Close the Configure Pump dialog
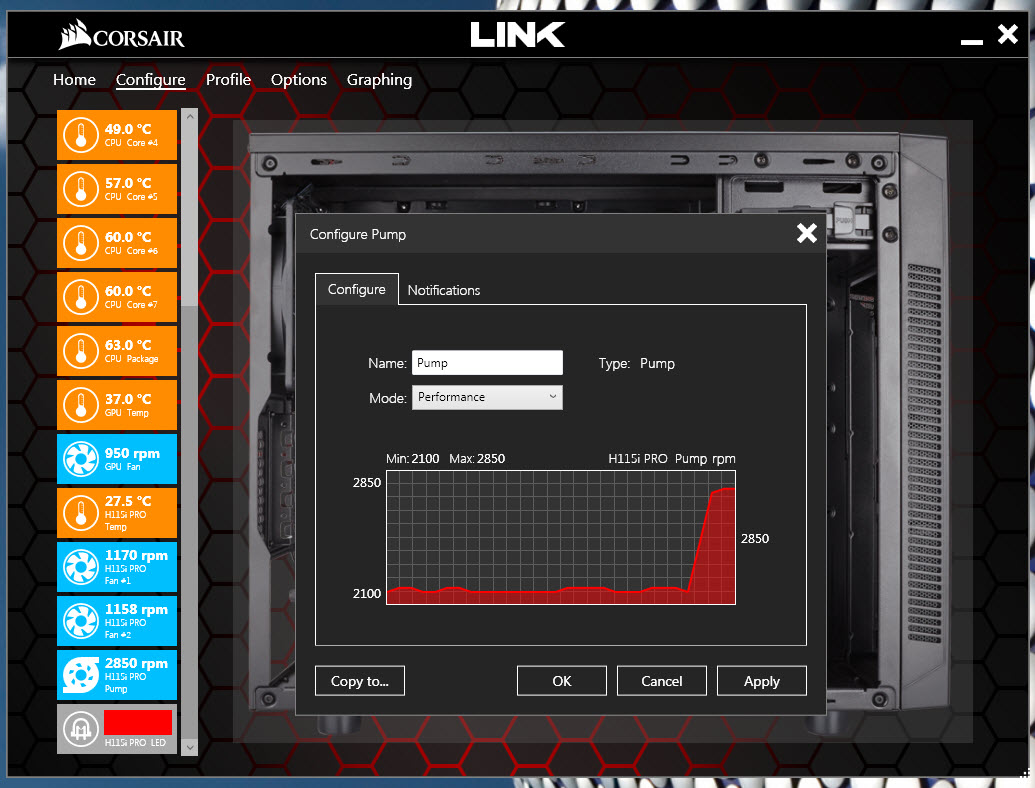The height and width of the screenshot is (788, 1035). pos(807,233)
